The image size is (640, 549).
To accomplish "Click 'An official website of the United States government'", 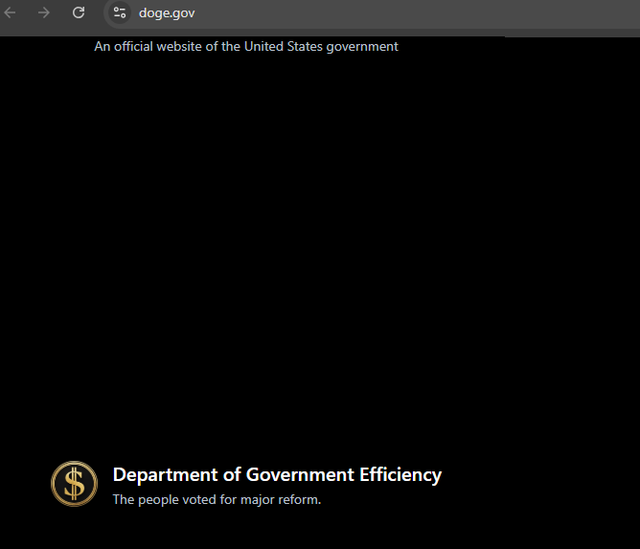I will tap(246, 47).
